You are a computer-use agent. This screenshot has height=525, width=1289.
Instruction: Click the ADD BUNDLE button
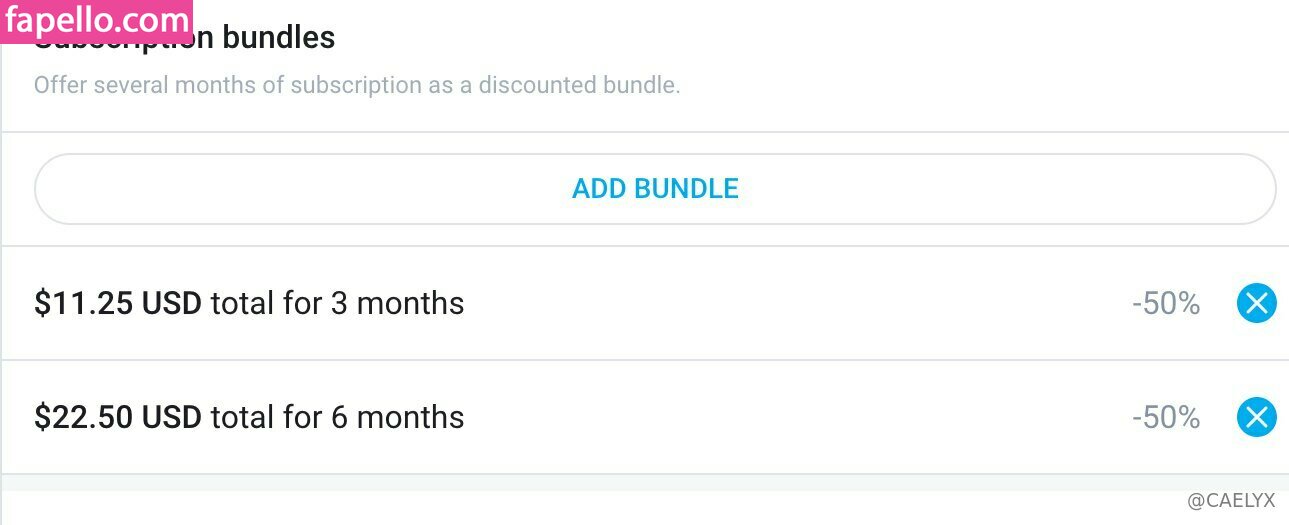pos(655,188)
